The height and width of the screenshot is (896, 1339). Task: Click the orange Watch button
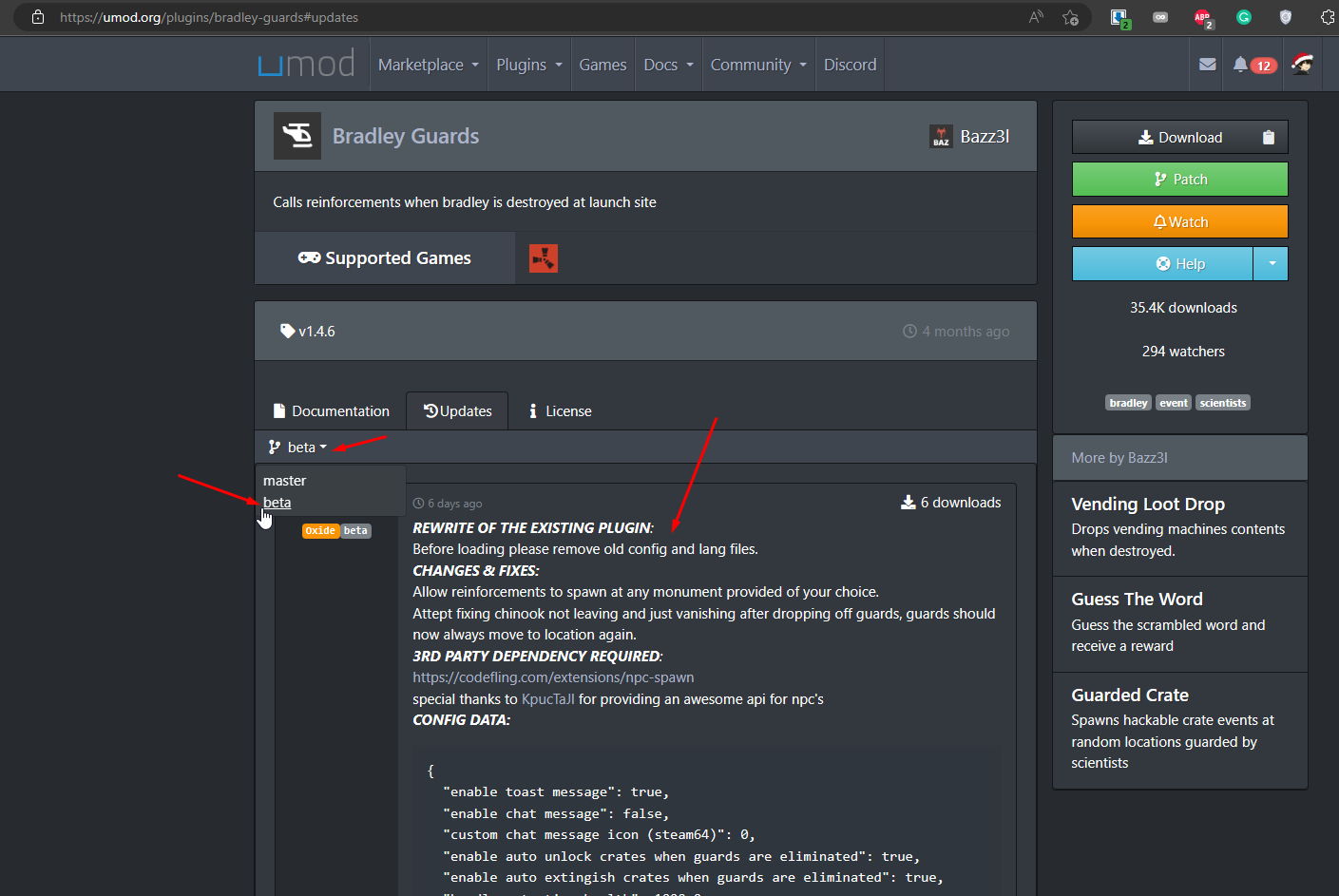pos(1180,222)
